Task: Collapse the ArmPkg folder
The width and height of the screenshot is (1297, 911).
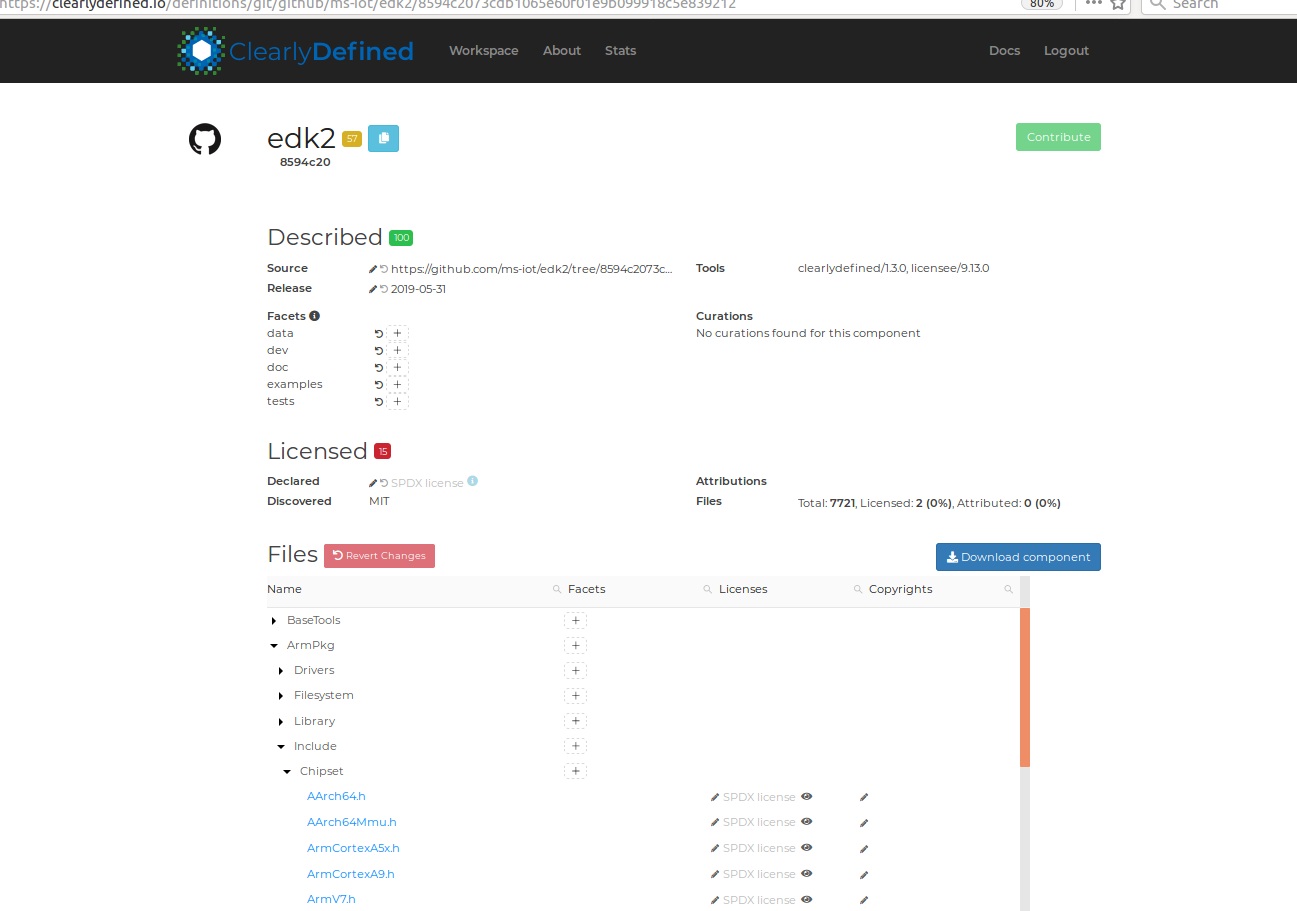Action: pos(274,645)
